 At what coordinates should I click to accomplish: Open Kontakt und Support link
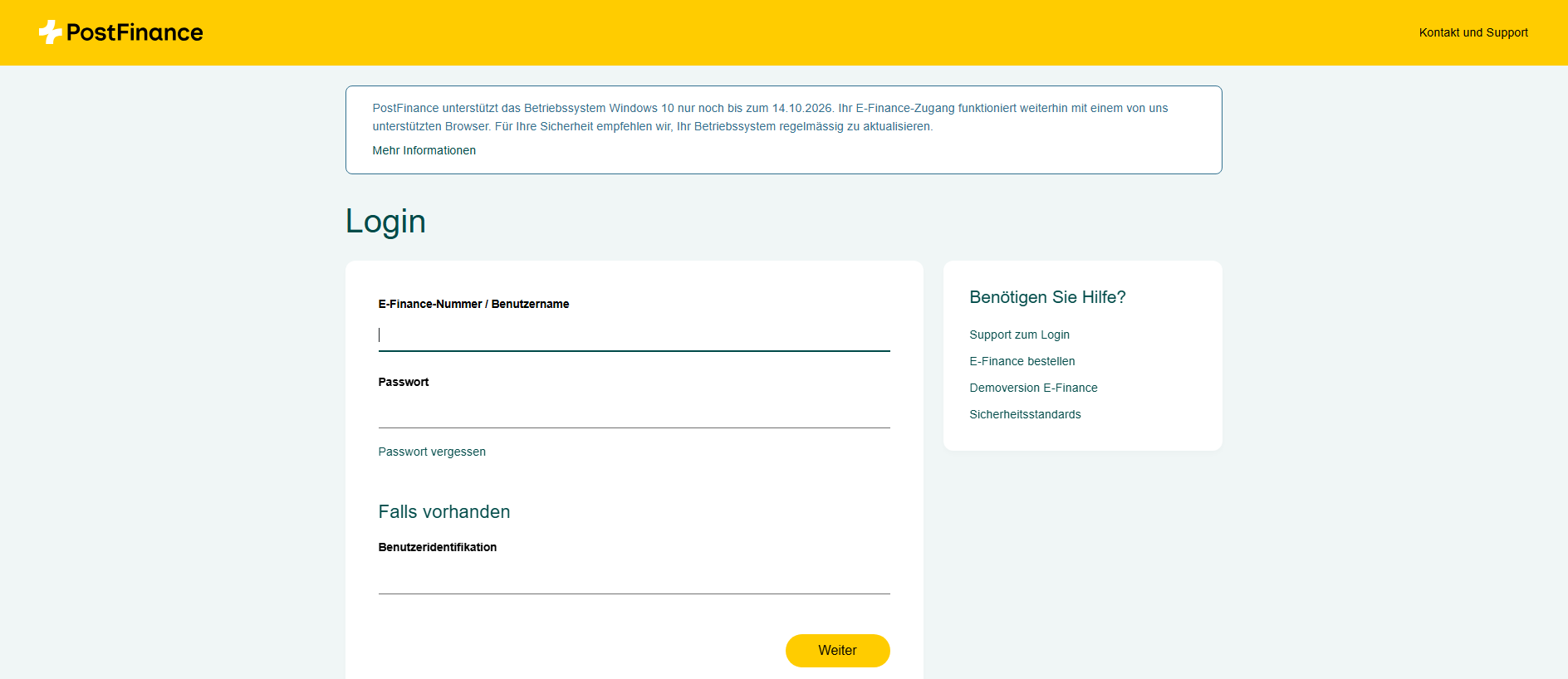coord(1473,32)
